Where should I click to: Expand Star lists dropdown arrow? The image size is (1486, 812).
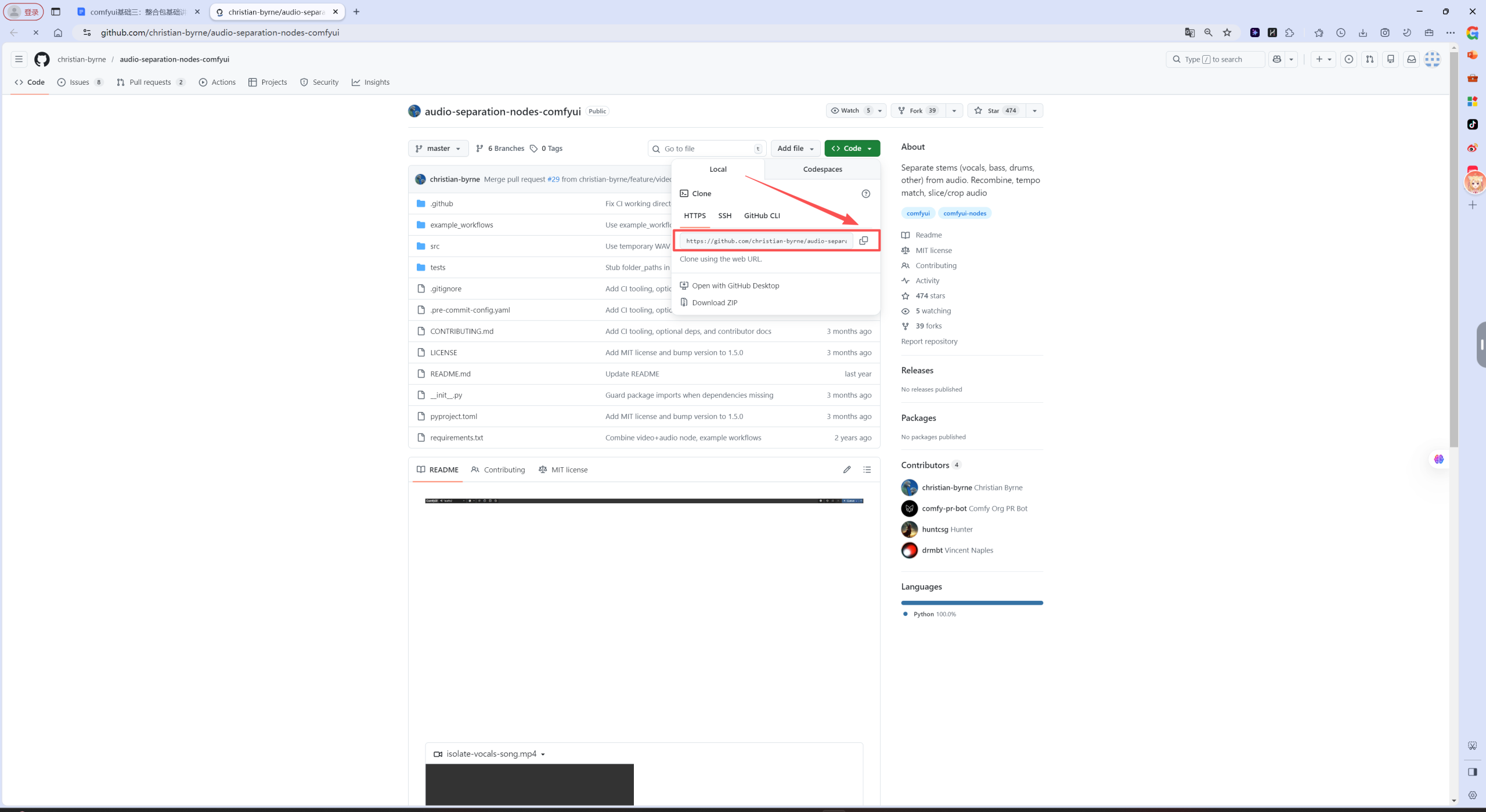[1034, 110]
